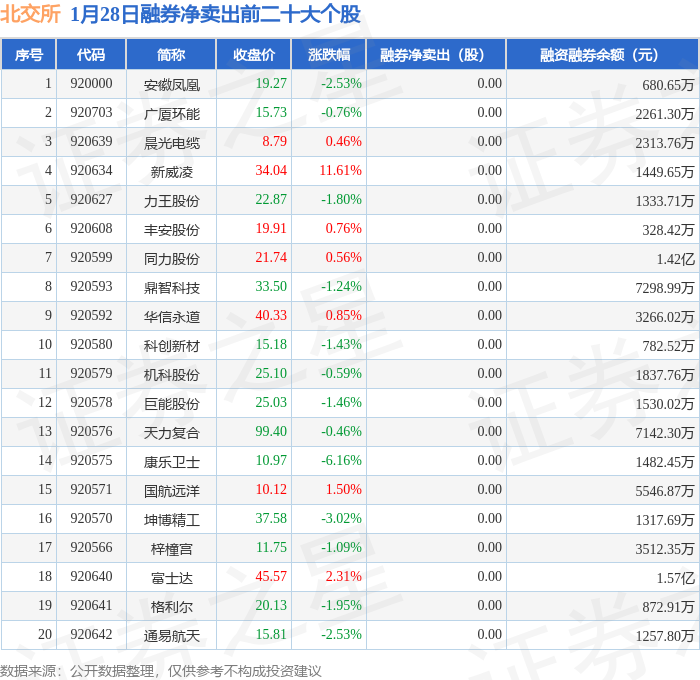Click closing price 99.40
Image resolution: width=700 pixels, height=680 pixels.
(x=271, y=432)
